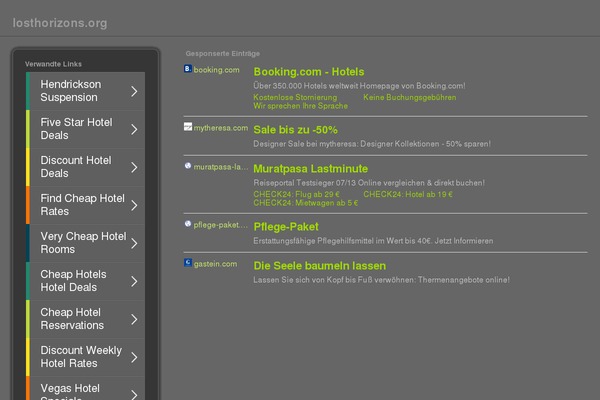The height and width of the screenshot is (400, 600).
Task: Click CHECK24: Mietwagen ab 5 € sublink
Action: (306, 203)
